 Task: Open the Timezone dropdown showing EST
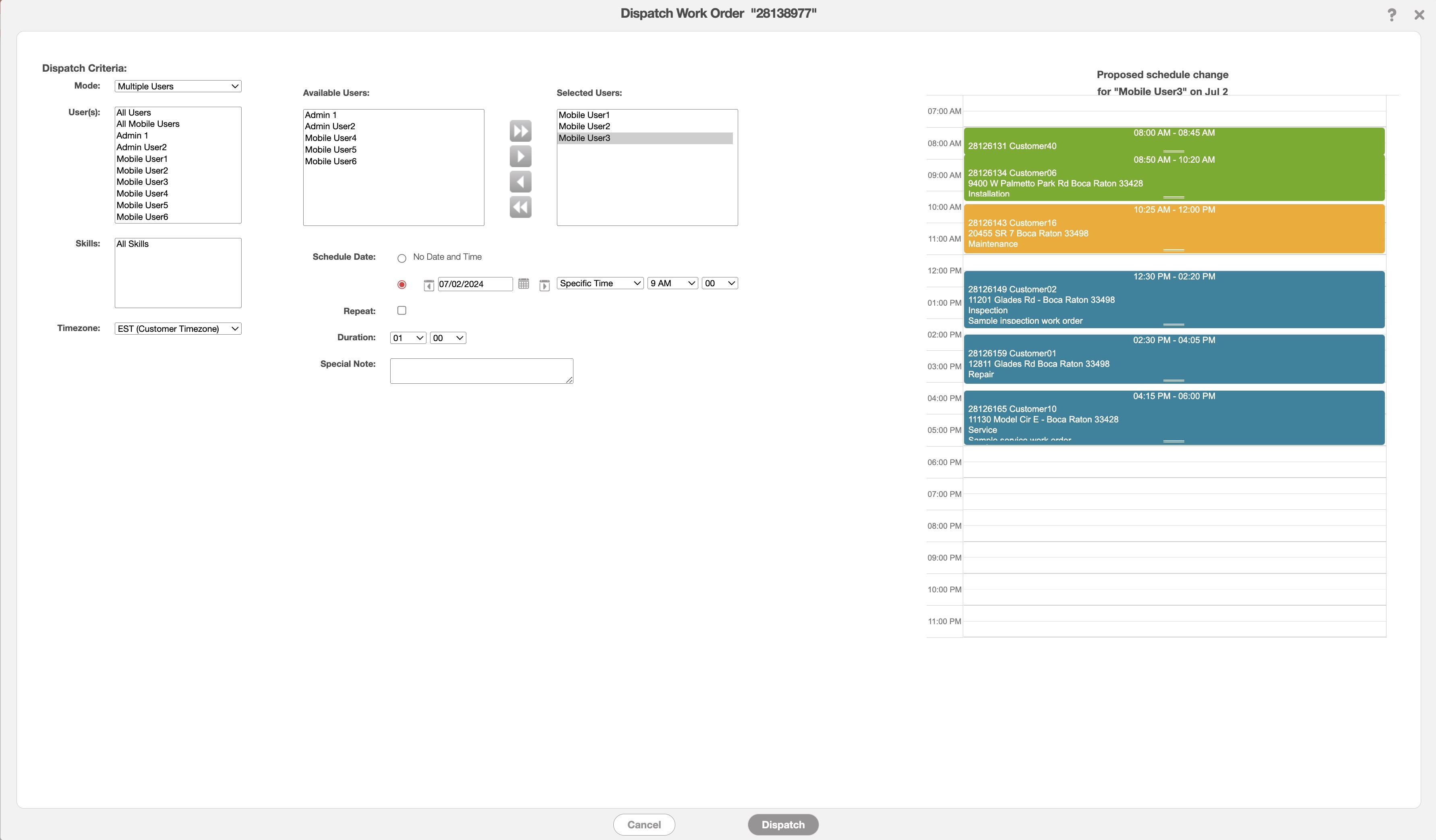[178, 329]
